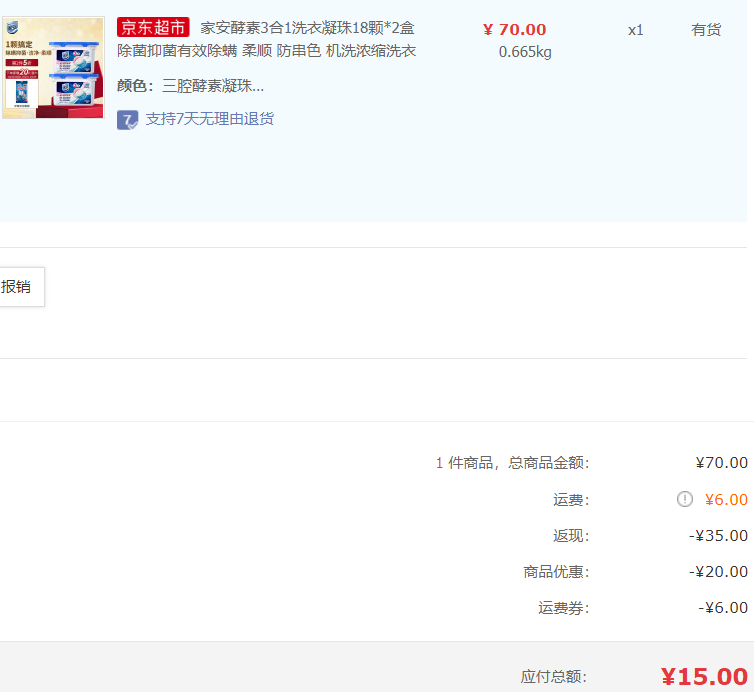
Task: Click the 有货 stock status
Action: click(706, 30)
